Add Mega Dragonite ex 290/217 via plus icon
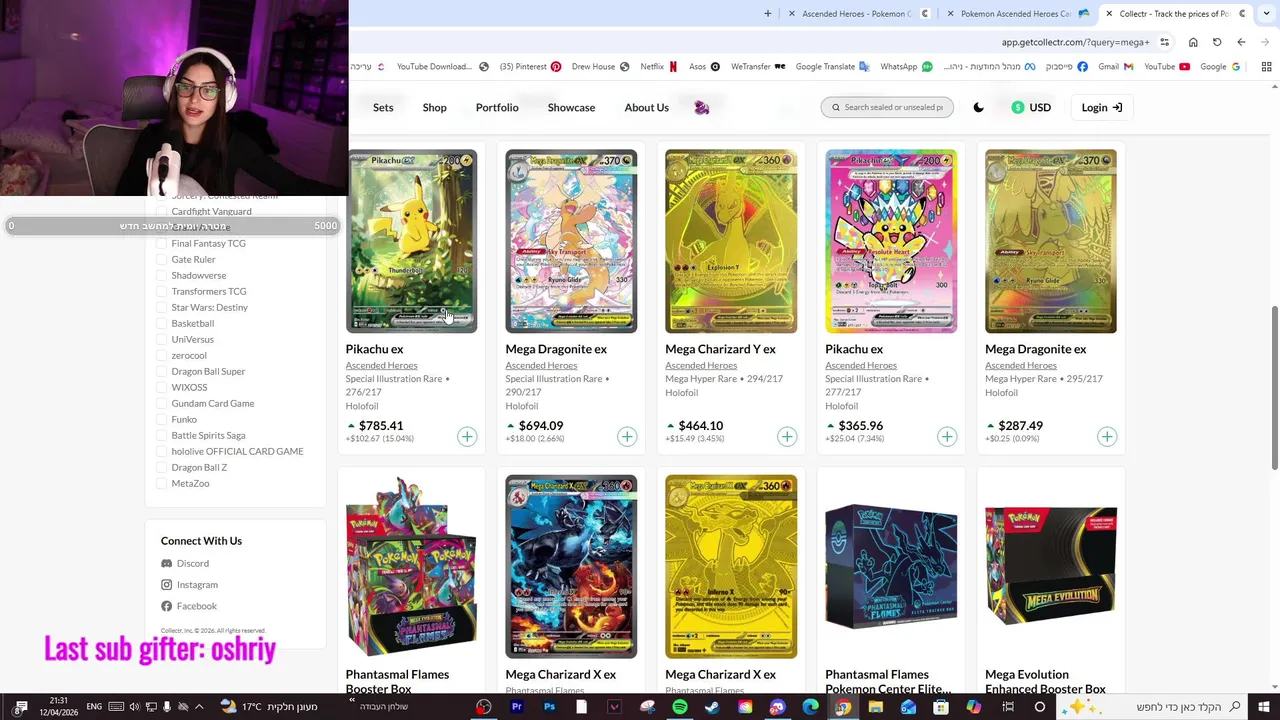 tap(627, 437)
